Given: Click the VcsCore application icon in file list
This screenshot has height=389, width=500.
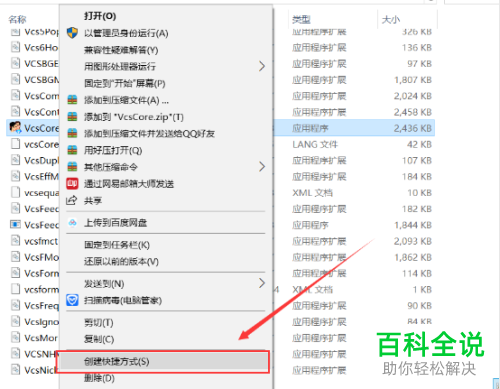Looking at the screenshot, I should (15, 128).
